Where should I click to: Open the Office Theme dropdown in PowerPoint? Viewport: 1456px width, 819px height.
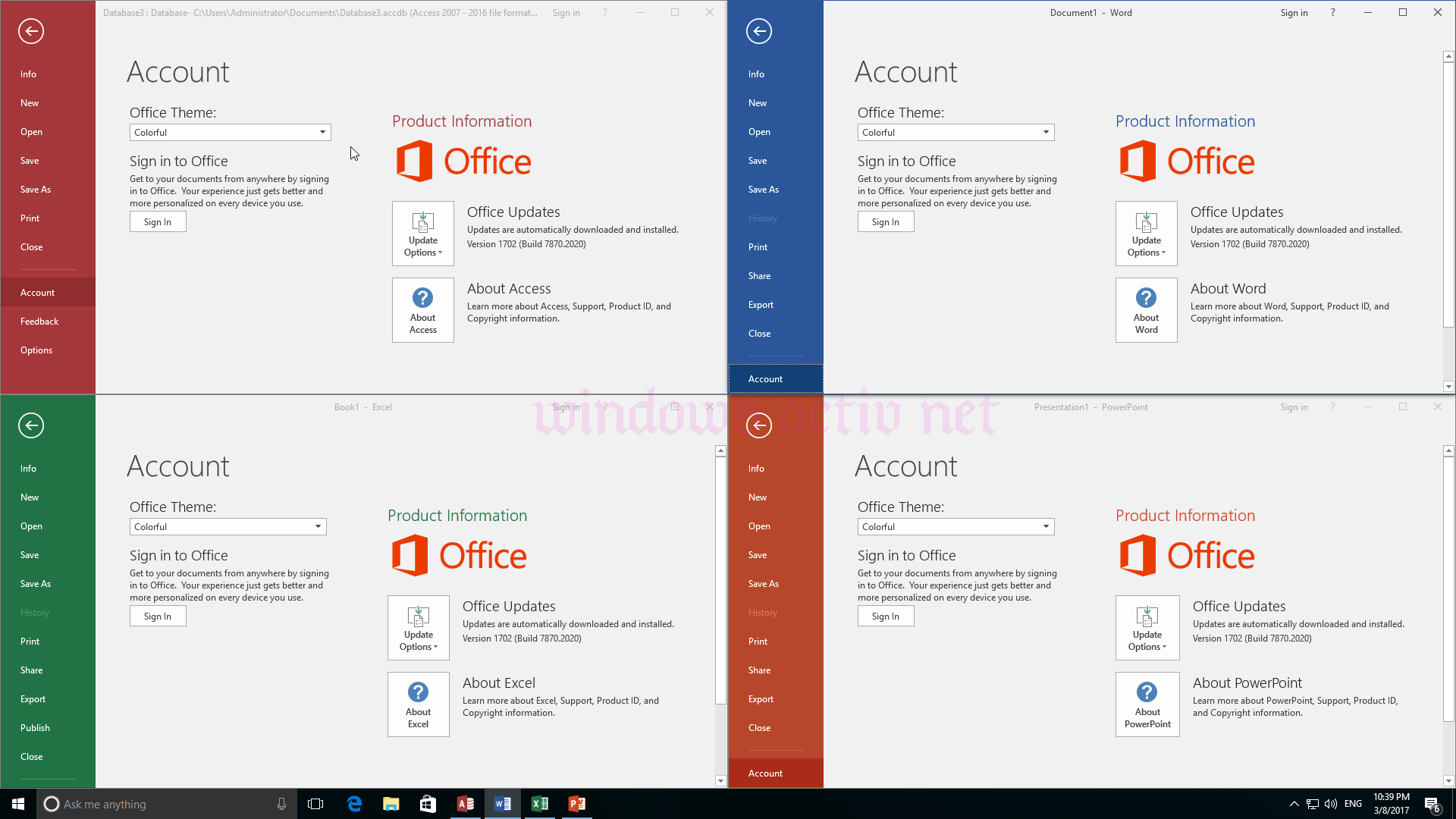pos(1046,526)
